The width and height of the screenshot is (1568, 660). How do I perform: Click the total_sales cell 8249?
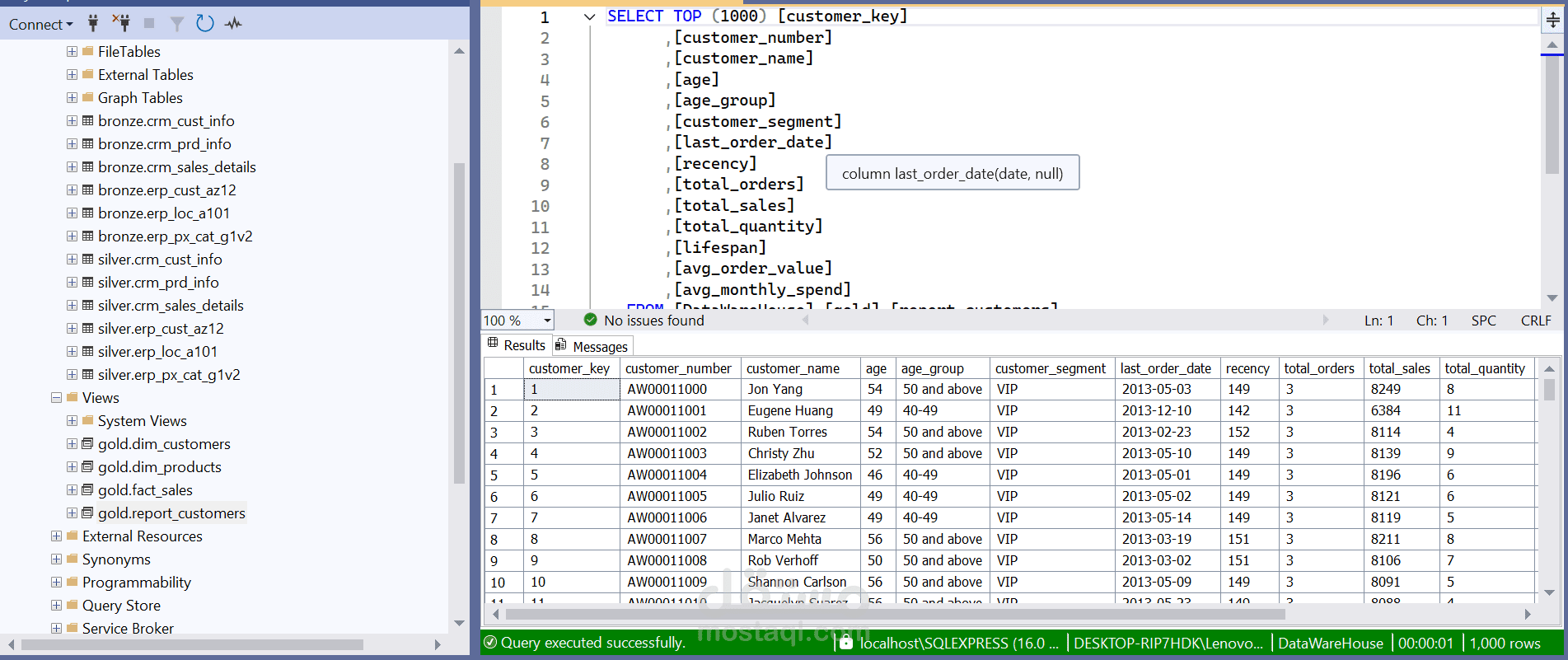[x=1401, y=389]
